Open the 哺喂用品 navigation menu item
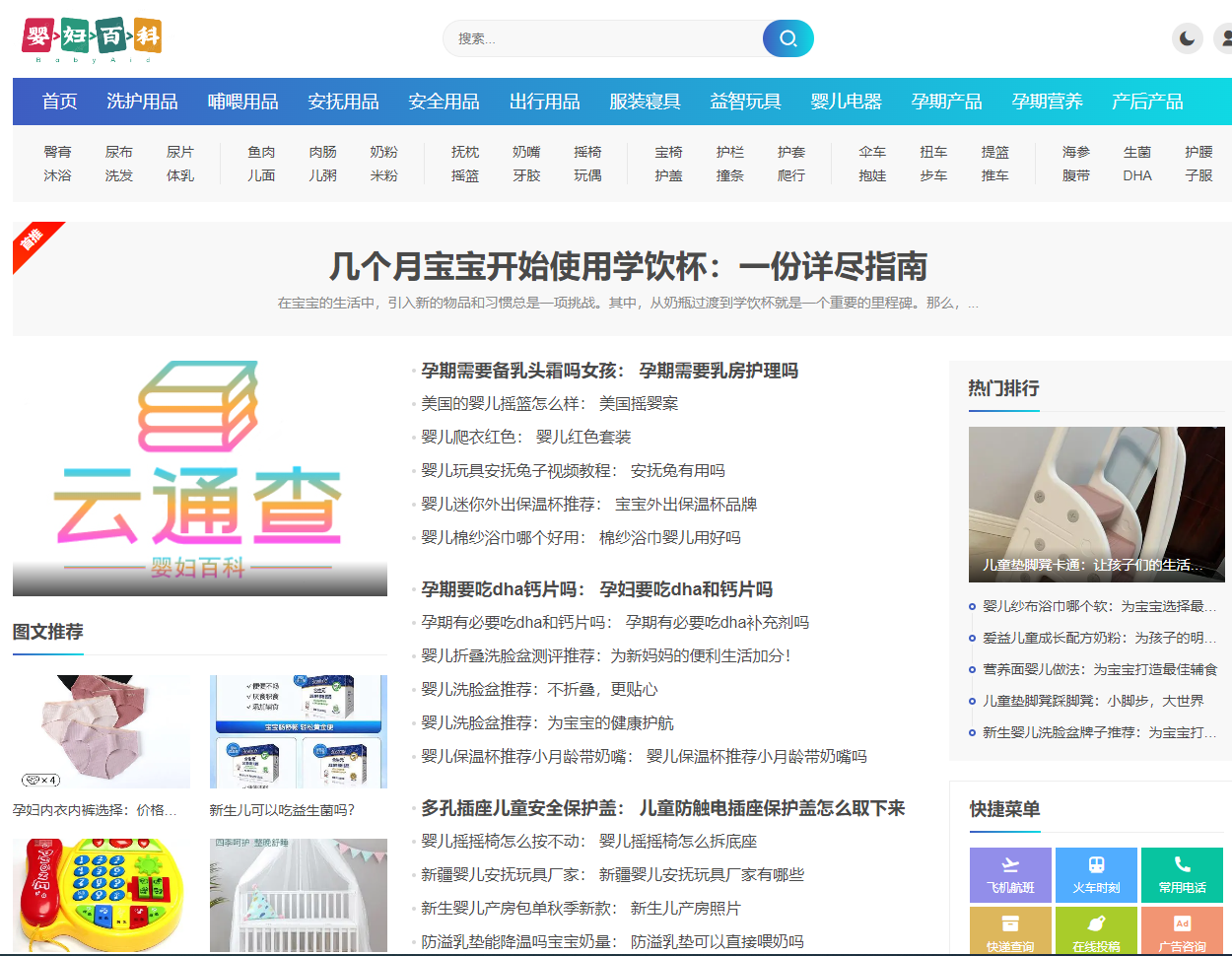This screenshot has width=1232, height=956. click(242, 102)
